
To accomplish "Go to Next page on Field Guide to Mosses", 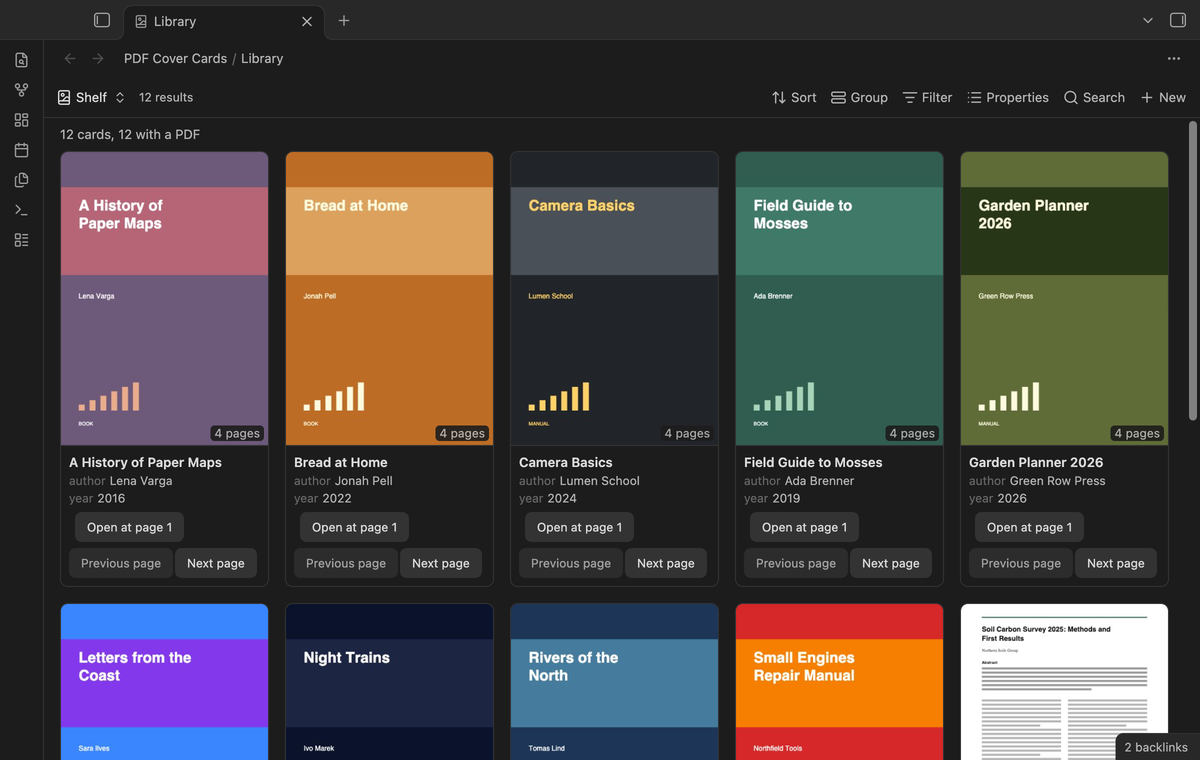I will pyautogui.click(x=891, y=563).
